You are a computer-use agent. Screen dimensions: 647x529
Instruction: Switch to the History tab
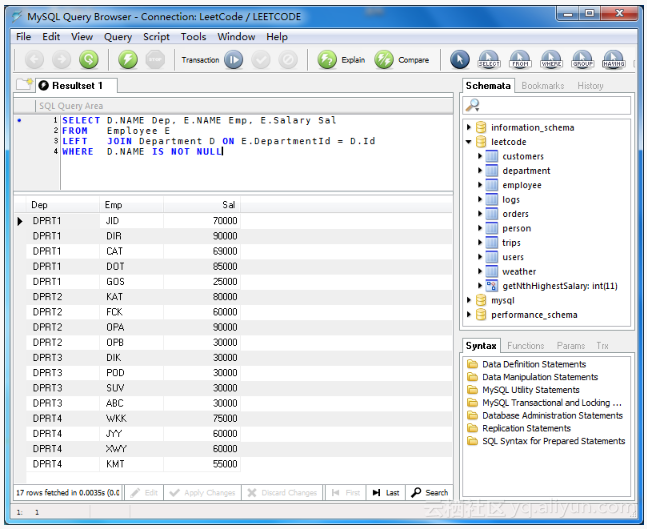tap(590, 85)
